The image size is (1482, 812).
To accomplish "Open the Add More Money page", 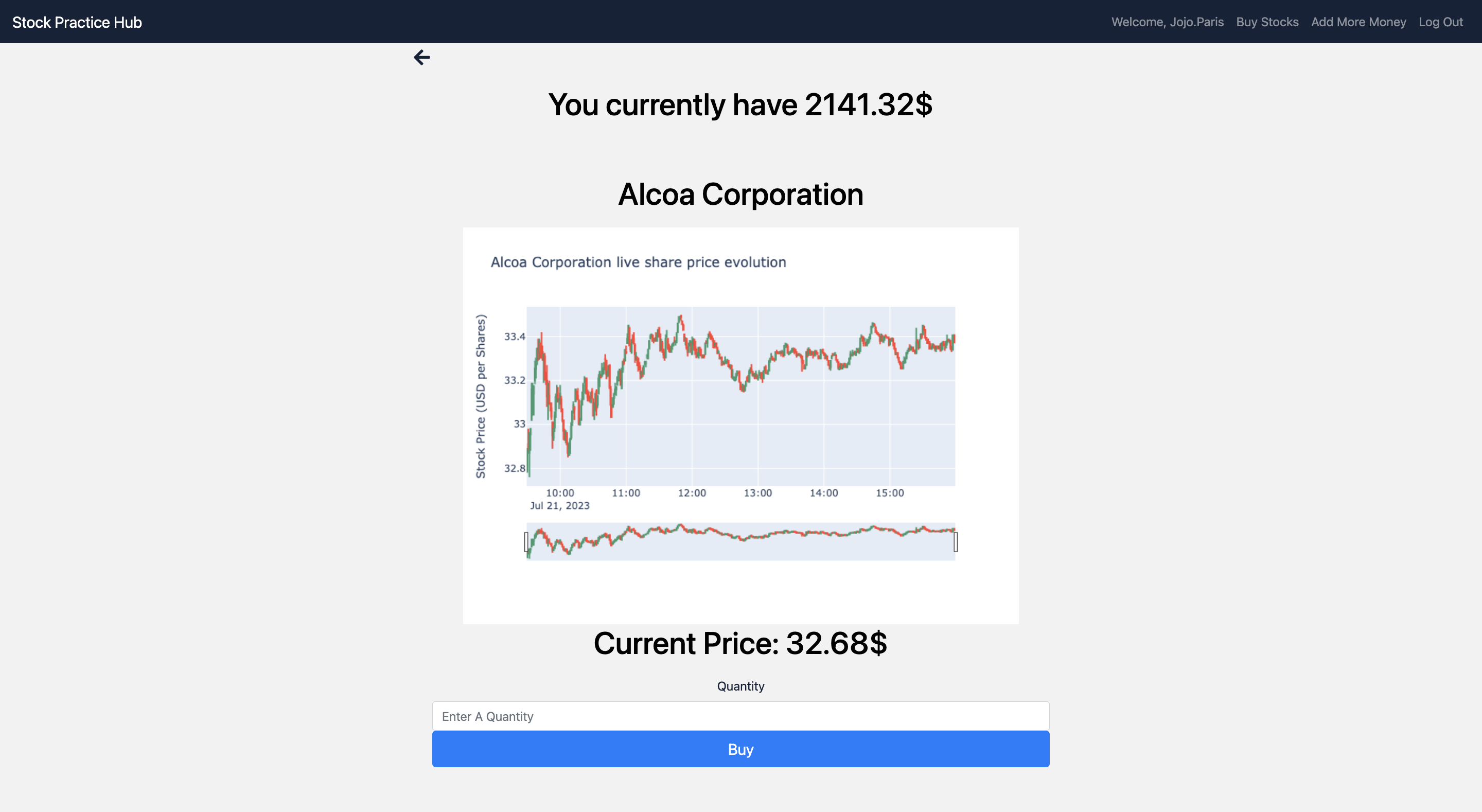I will point(1358,22).
